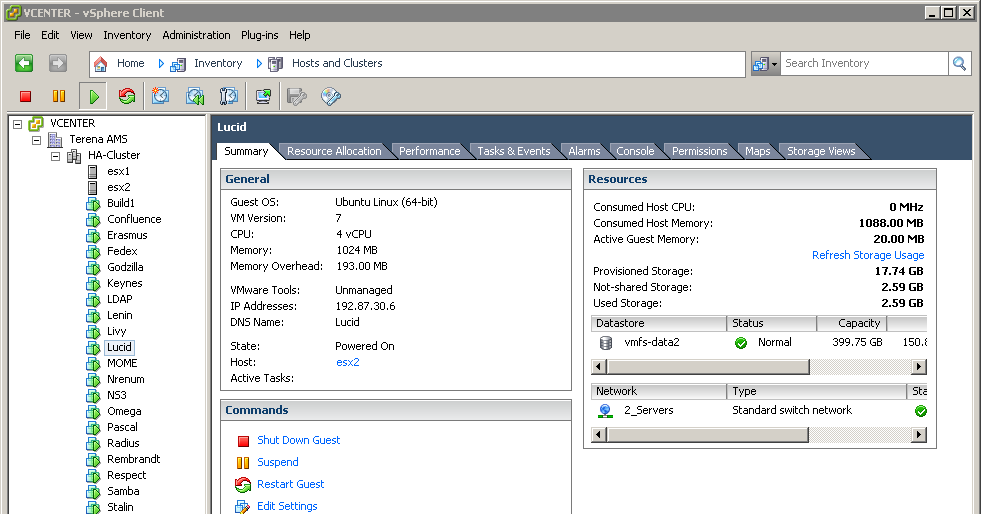Screen dimensions: 981x514
Task: Switch to the Performance tab
Action: 429,151
